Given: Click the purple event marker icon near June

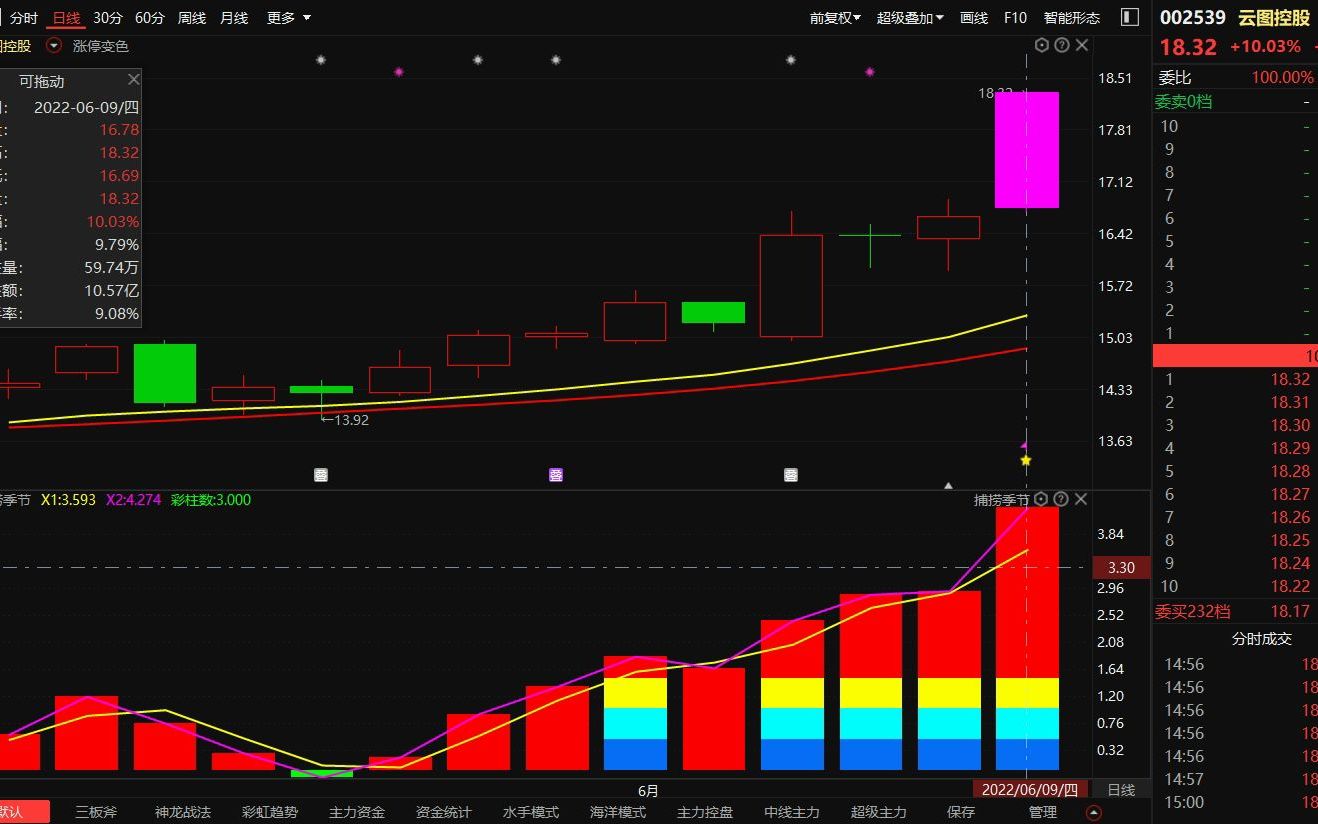Looking at the screenshot, I should coord(556,475).
